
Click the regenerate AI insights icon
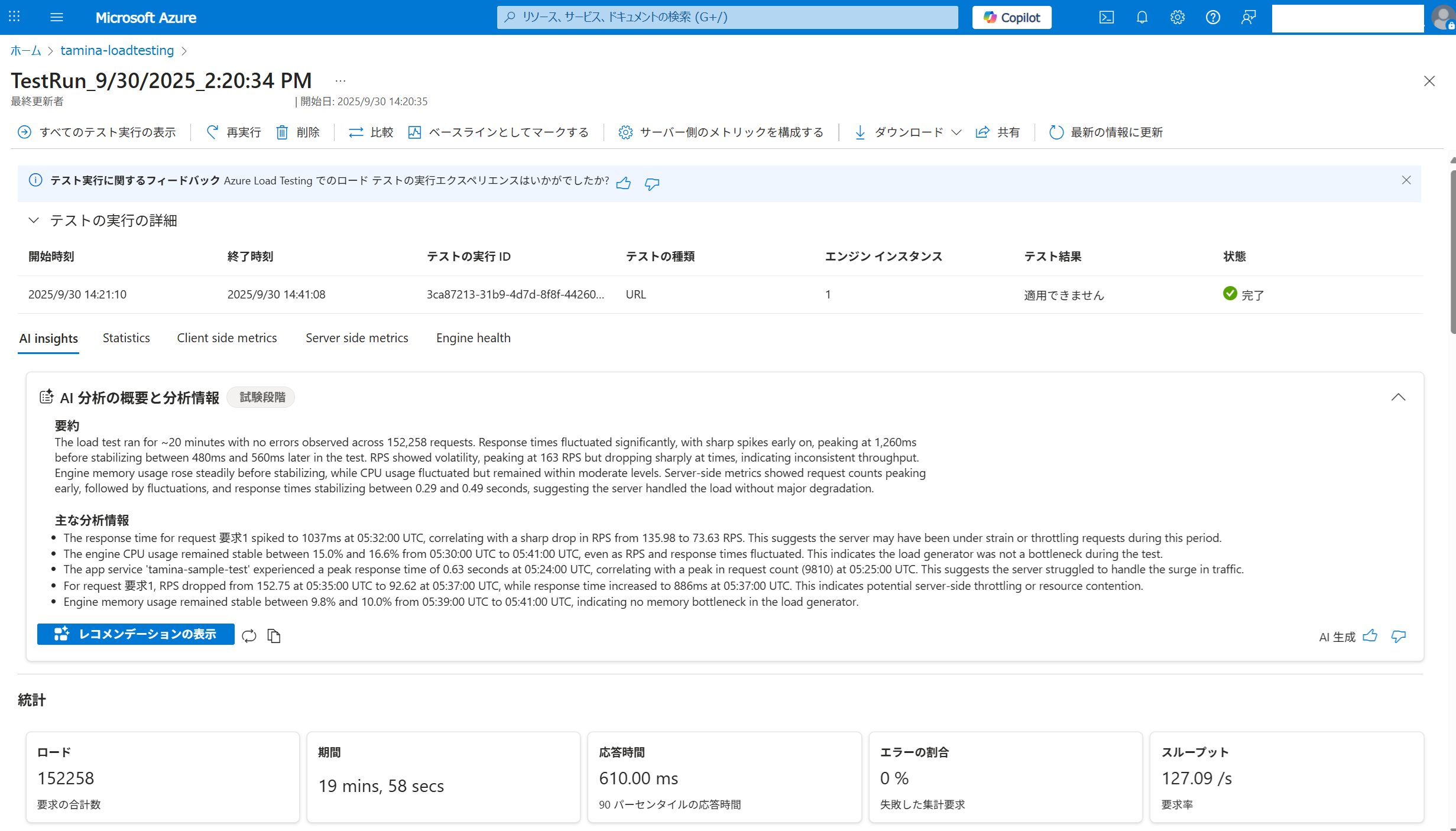(249, 636)
